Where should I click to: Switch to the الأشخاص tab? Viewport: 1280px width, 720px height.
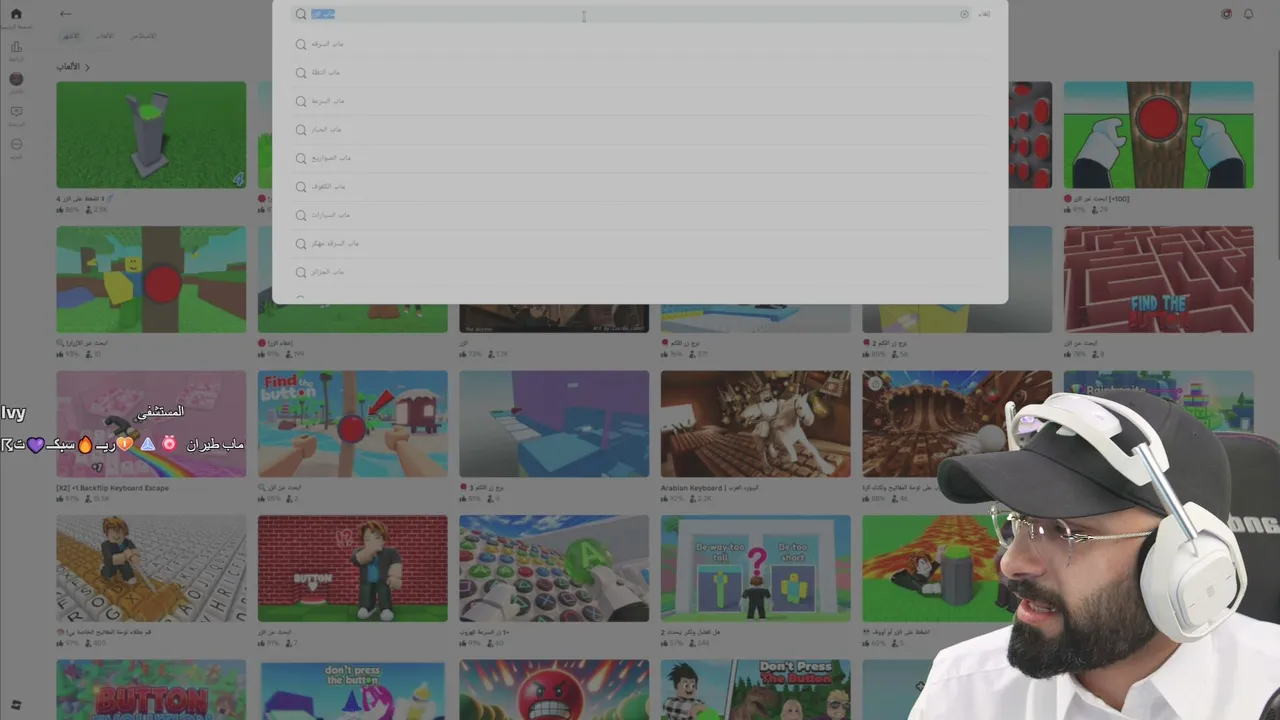143,36
